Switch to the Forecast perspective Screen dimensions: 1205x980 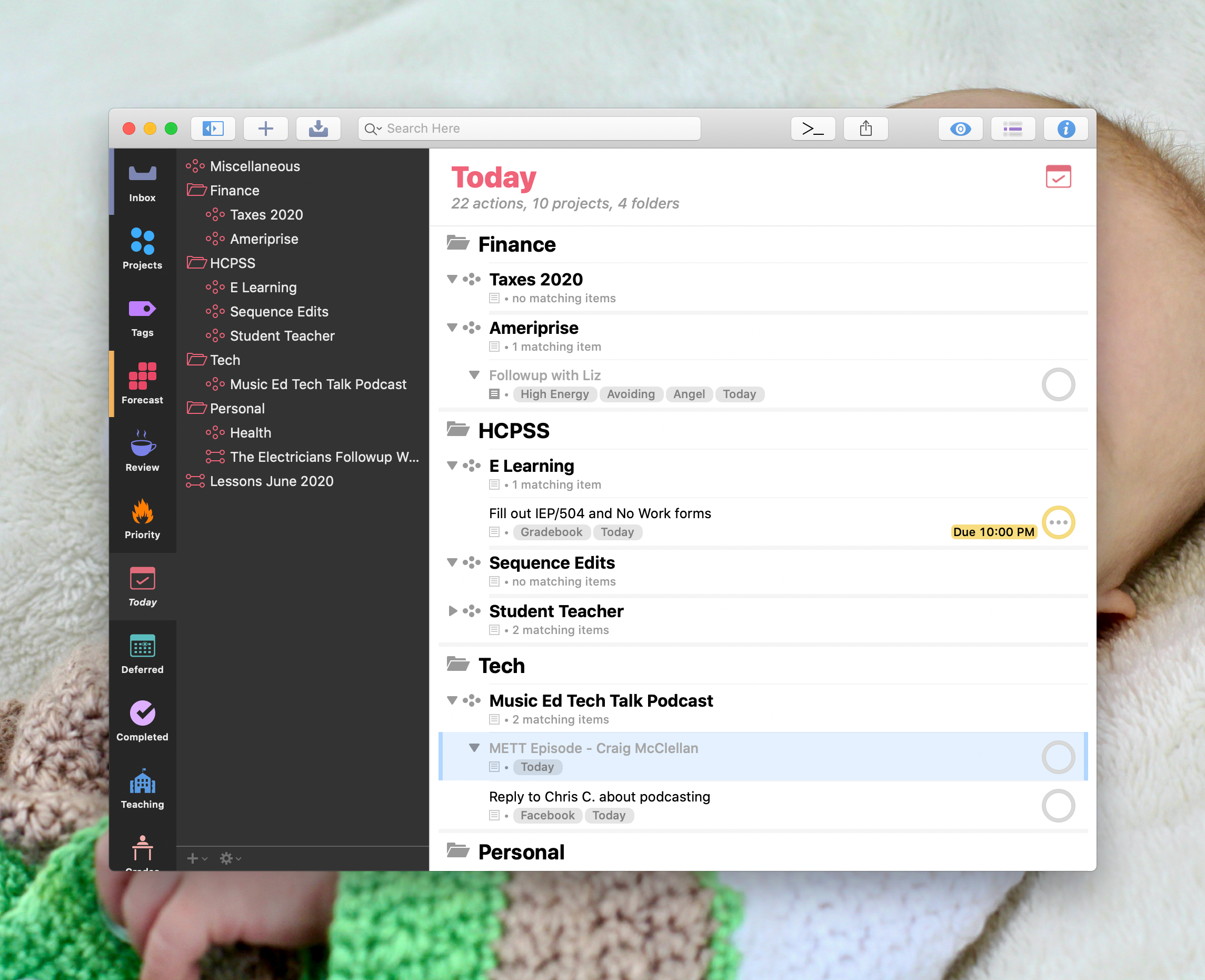[x=142, y=384]
